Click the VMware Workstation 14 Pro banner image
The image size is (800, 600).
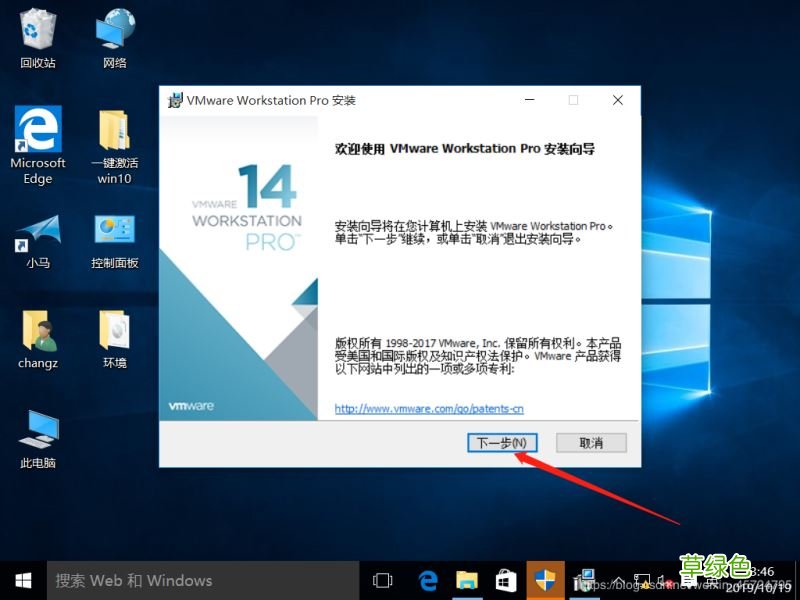[238, 268]
